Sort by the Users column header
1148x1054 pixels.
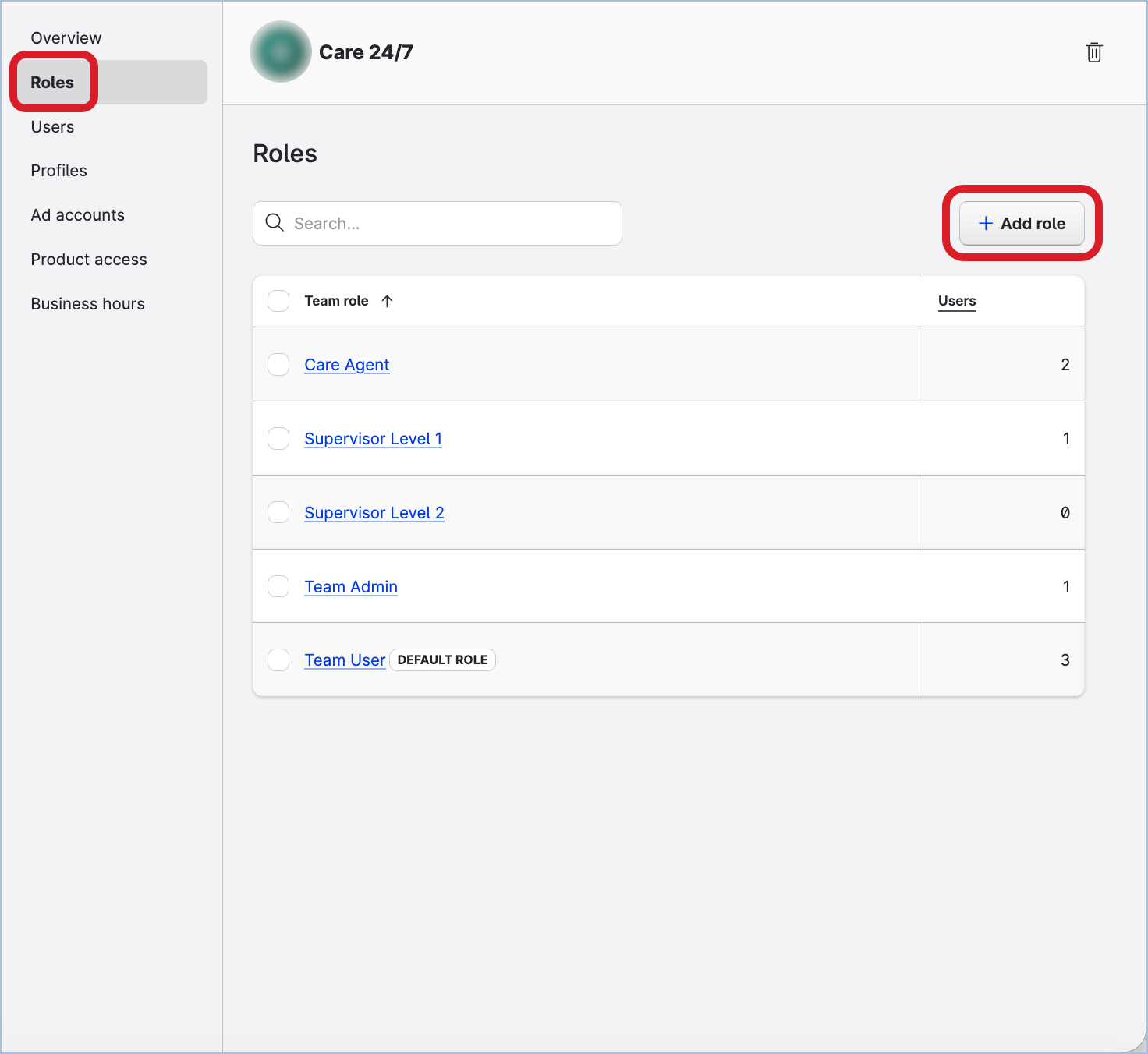pos(956,301)
